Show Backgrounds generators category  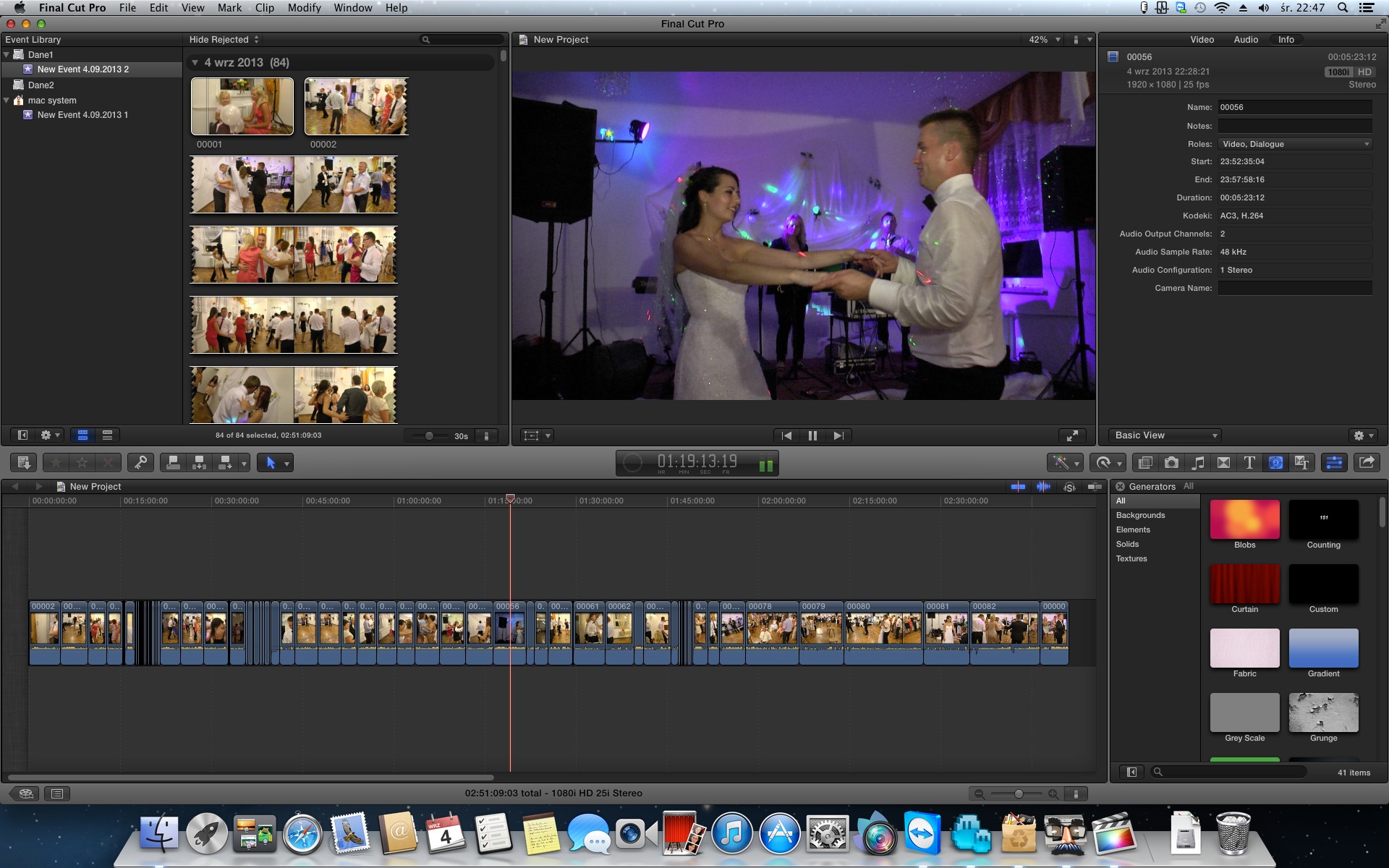1140,515
